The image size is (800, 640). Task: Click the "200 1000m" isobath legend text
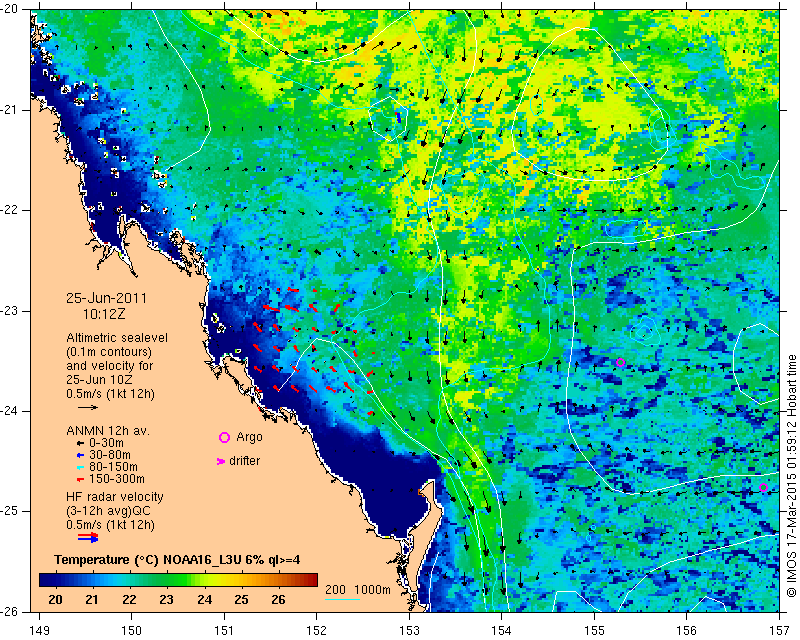tap(358, 589)
